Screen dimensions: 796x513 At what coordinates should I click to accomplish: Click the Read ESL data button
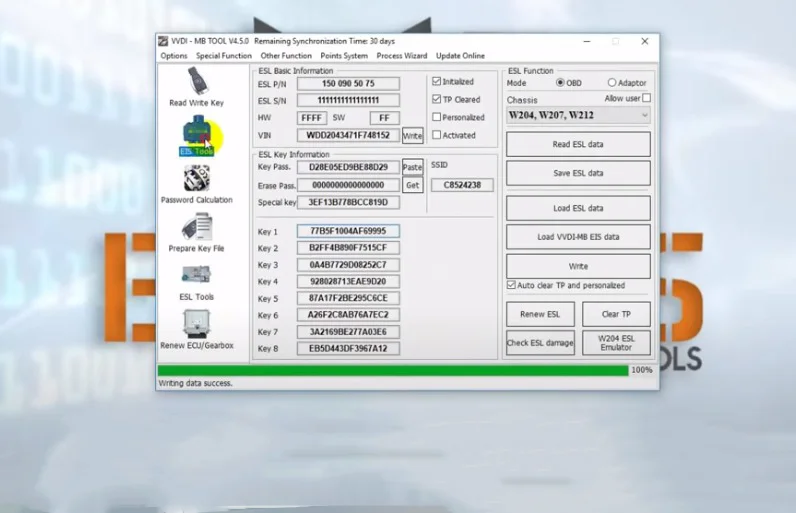point(578,144)
